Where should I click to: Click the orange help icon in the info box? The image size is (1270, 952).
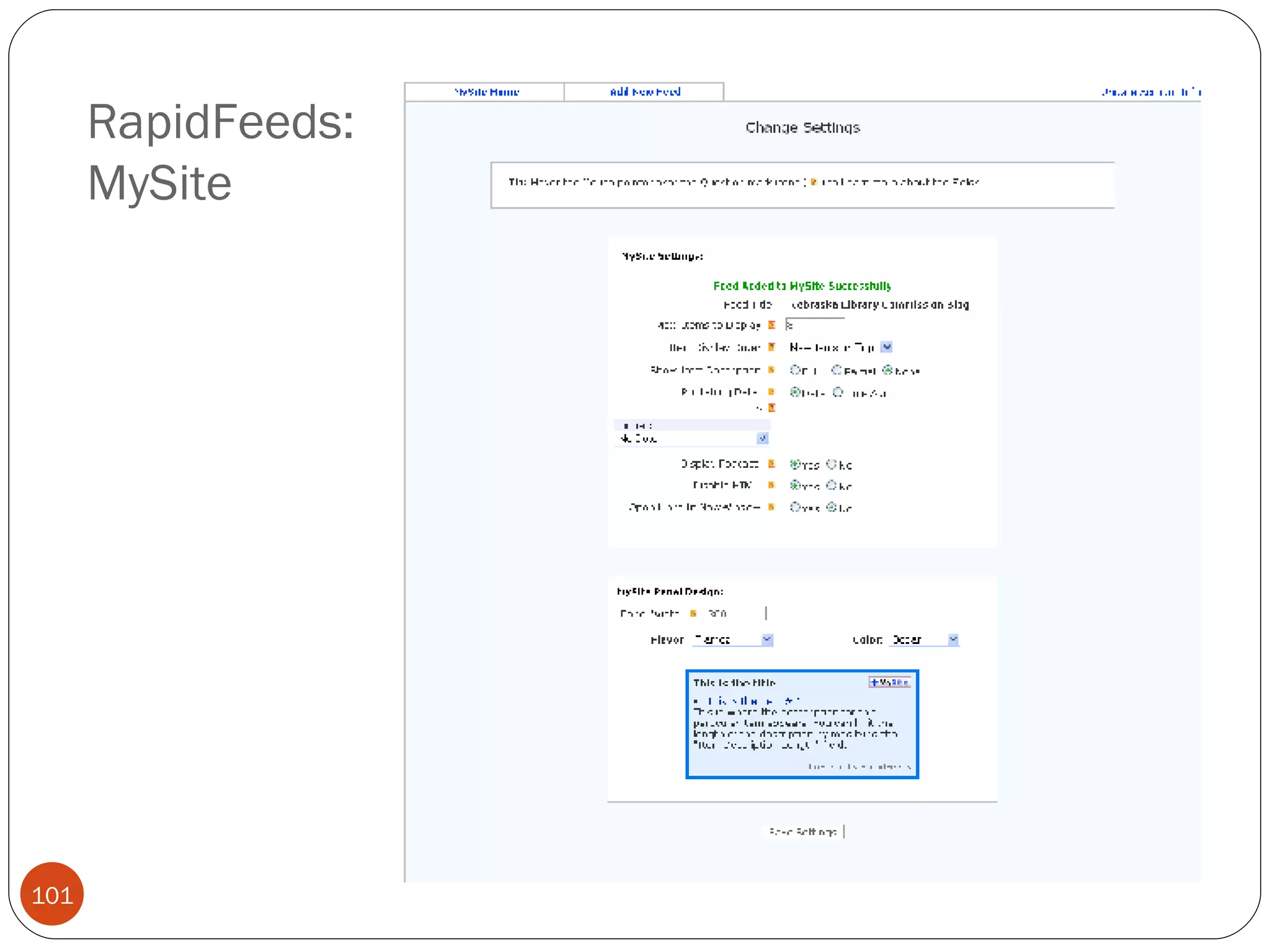click(x=814, y=182)
